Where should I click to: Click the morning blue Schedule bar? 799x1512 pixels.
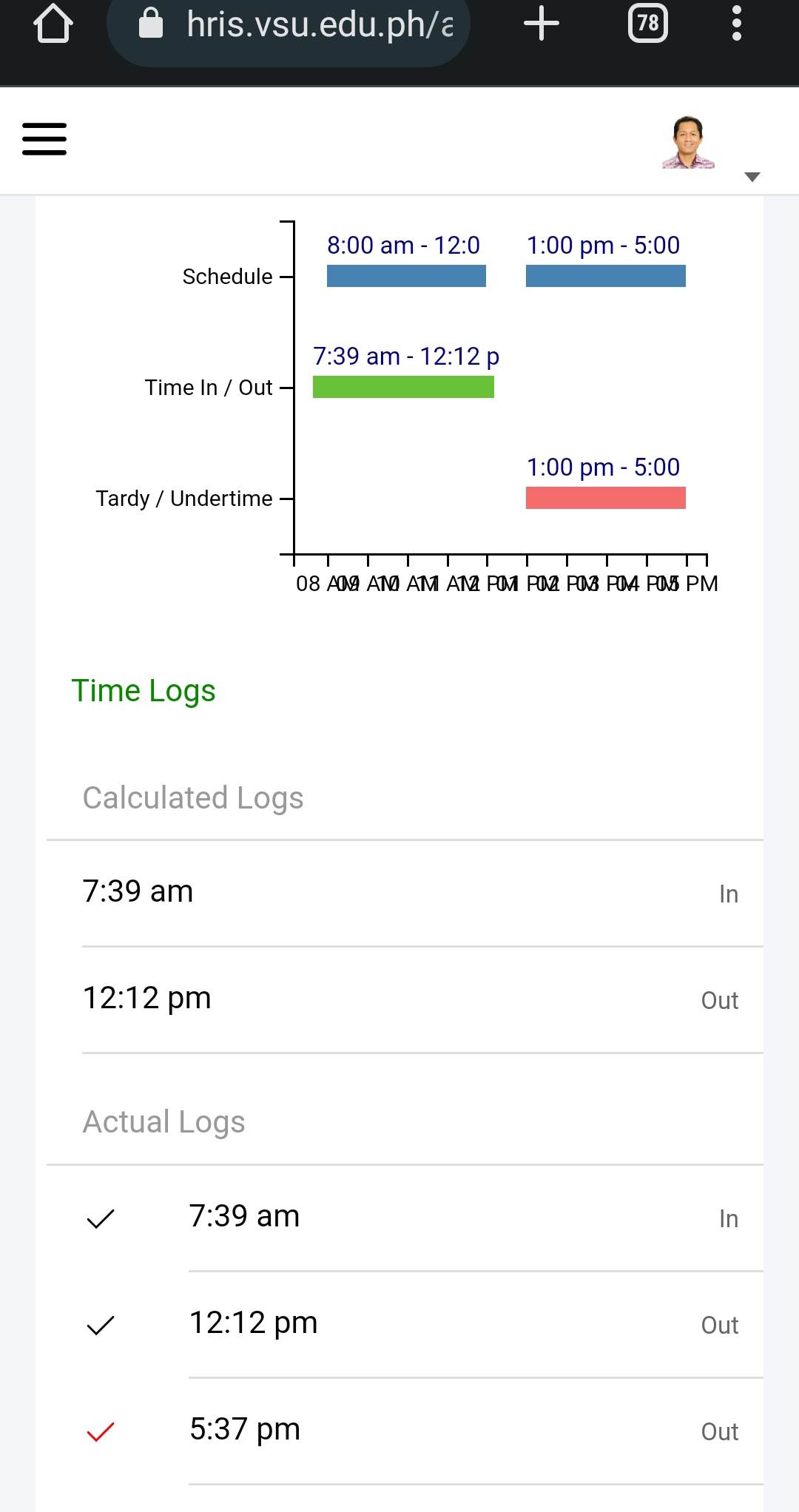pyautogui.click(x=406, y=276)
